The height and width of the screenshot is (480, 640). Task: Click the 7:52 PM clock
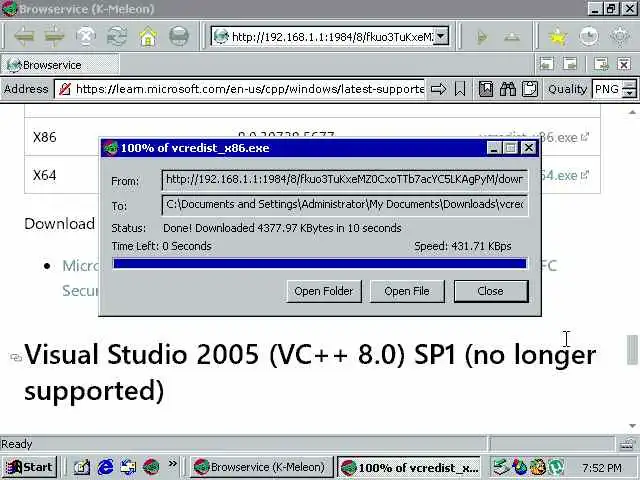pos(602,468)
